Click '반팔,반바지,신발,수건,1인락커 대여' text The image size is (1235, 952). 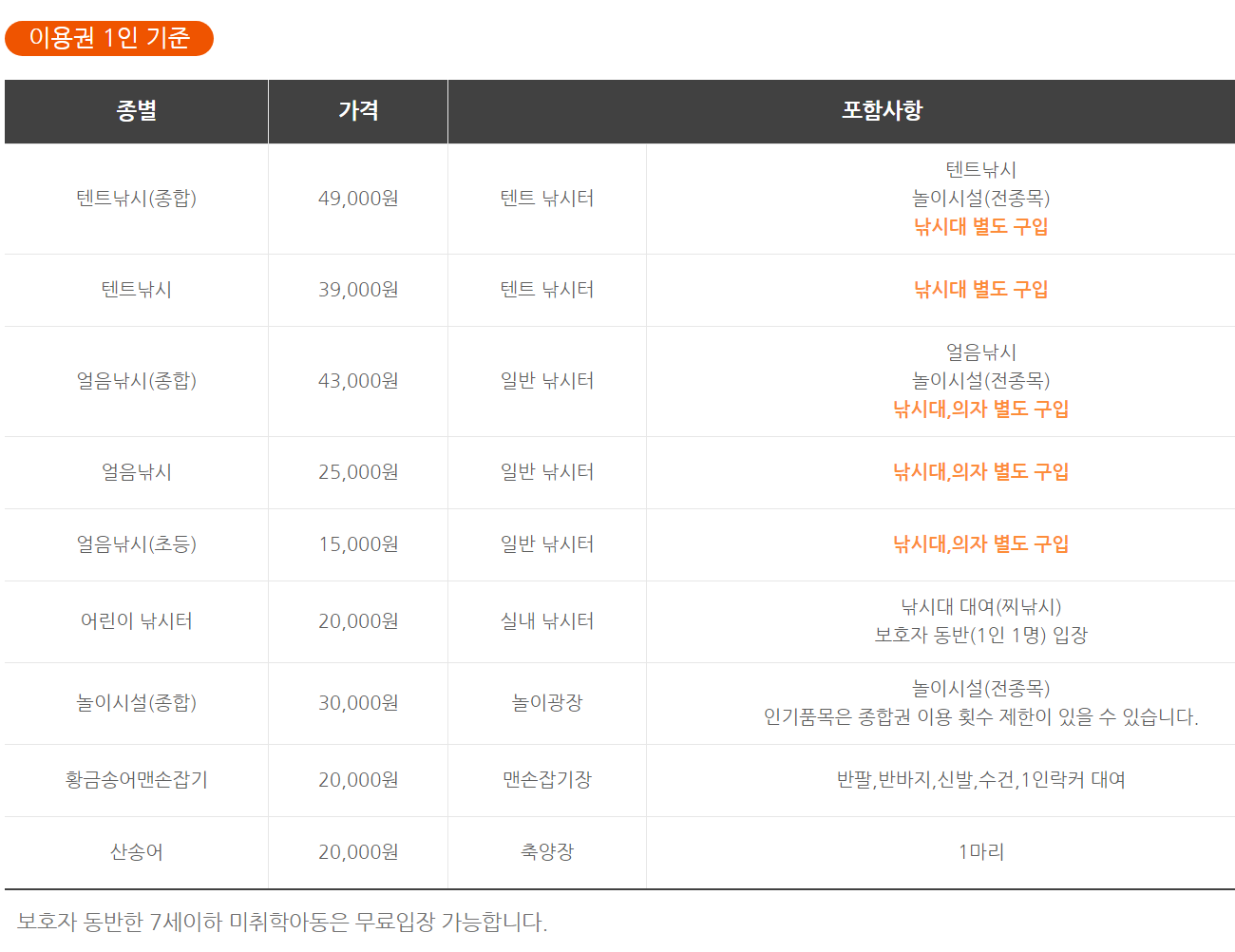(x=981, y=780)
